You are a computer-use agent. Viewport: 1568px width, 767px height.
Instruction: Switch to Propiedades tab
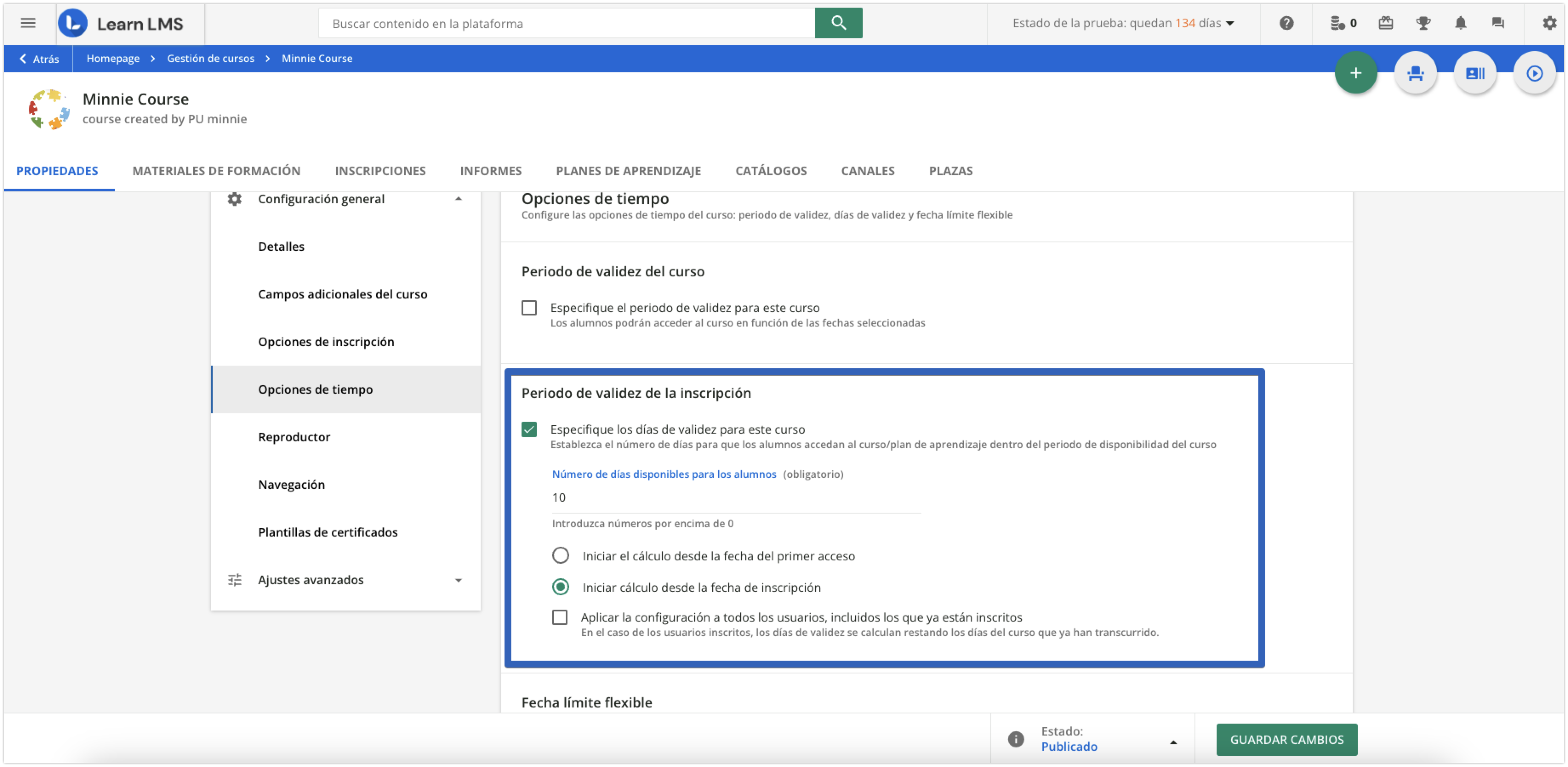pyautogui.click(x=57, y=171)
